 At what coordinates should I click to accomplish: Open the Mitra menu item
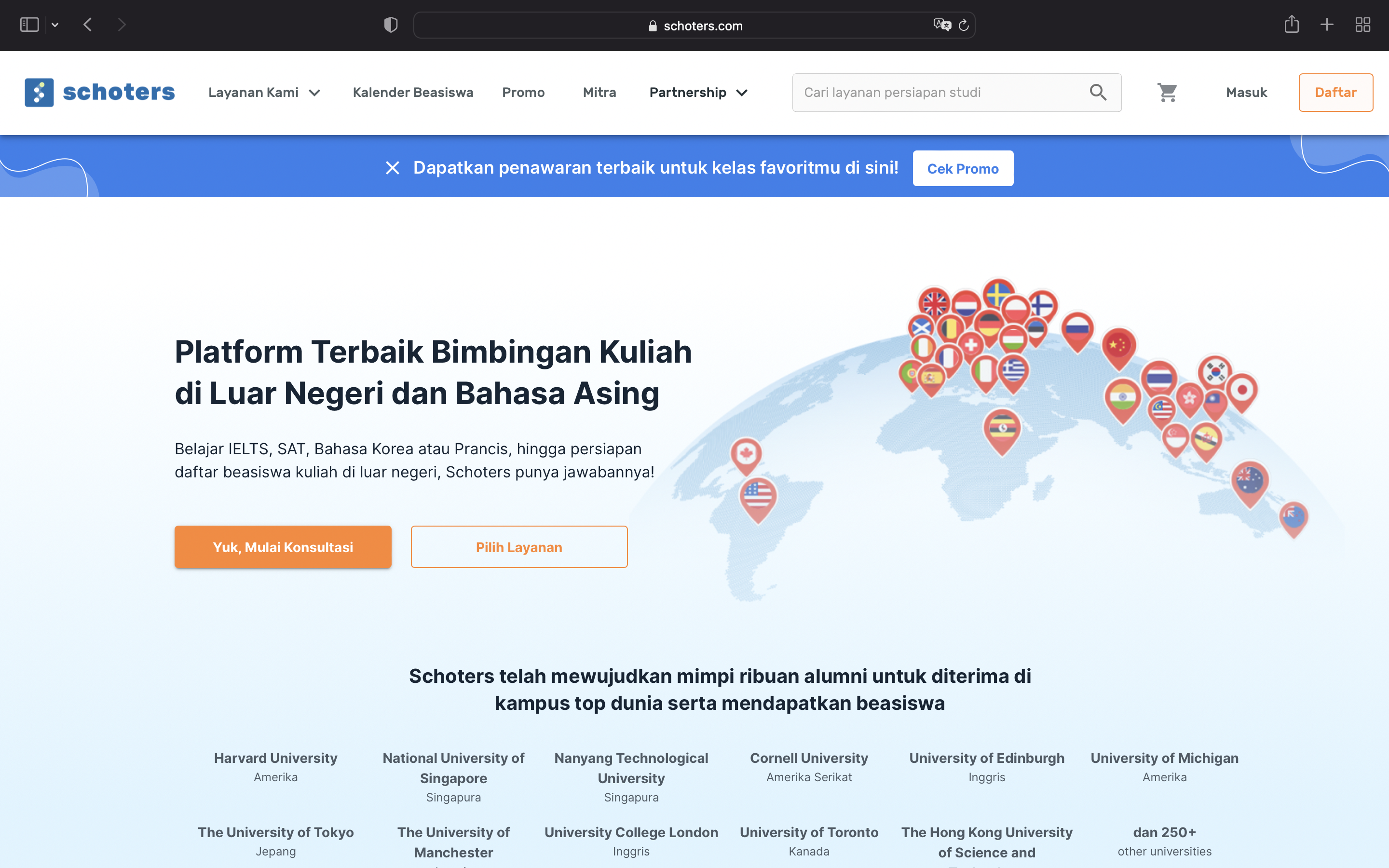point(599,93)
